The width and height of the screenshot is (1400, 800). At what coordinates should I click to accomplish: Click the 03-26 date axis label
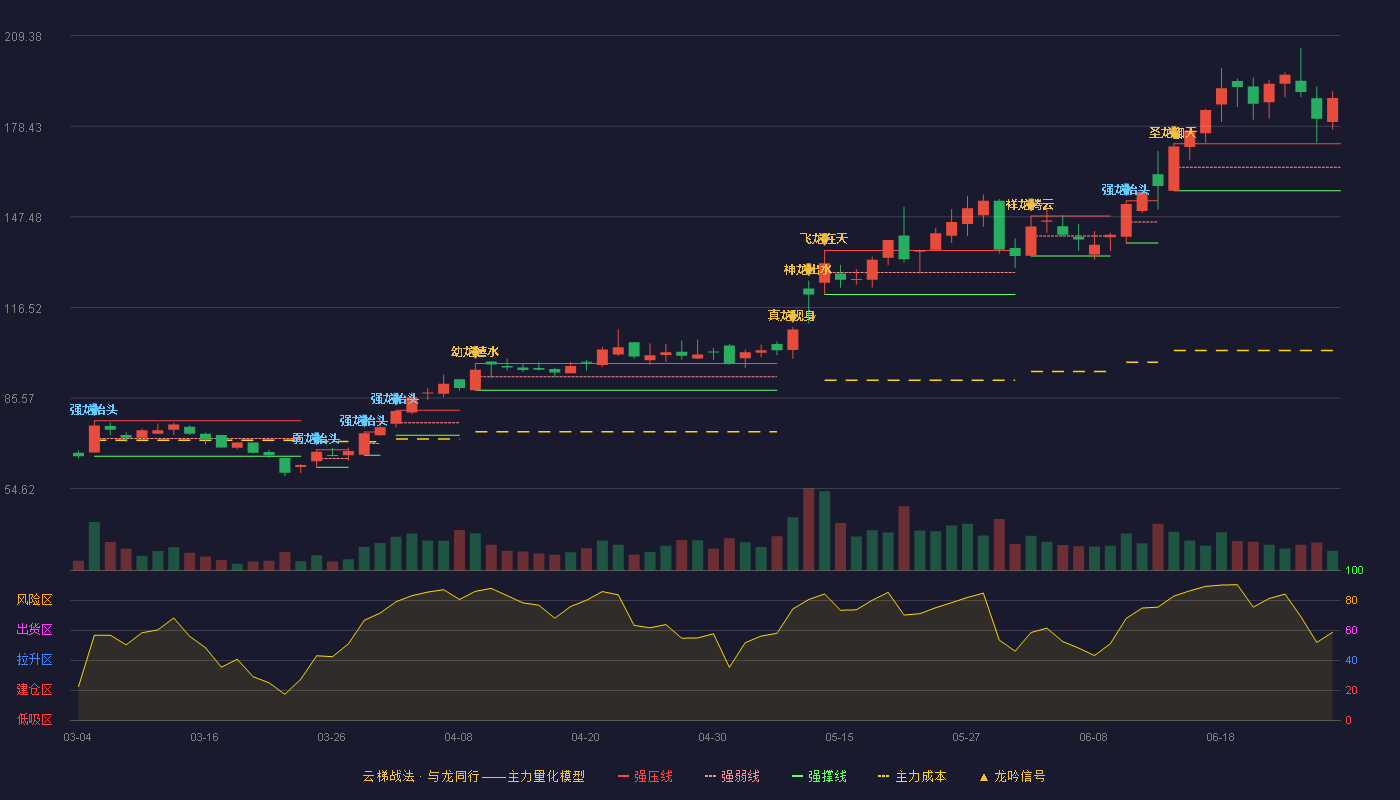tap(331, 737)
